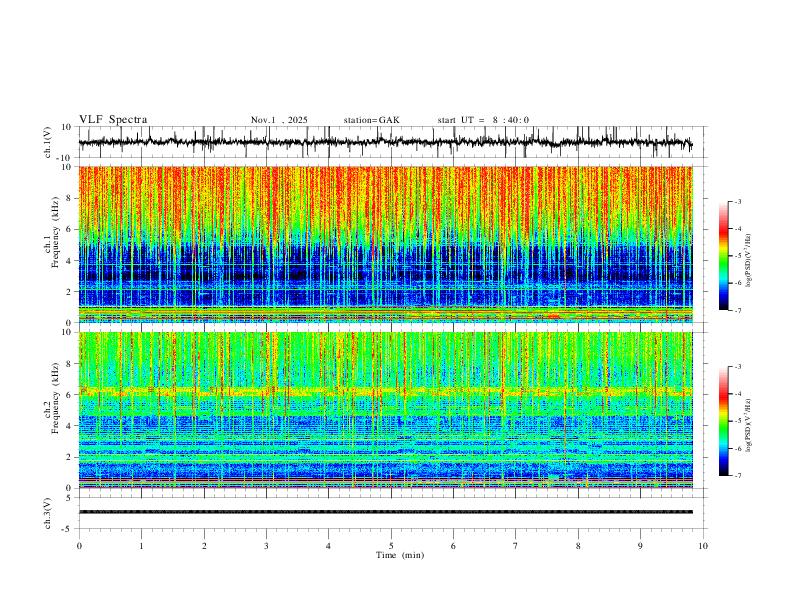792x612 pixels.
Task: Click the 'VLF Spectra' title text
Action: (113, 119)
